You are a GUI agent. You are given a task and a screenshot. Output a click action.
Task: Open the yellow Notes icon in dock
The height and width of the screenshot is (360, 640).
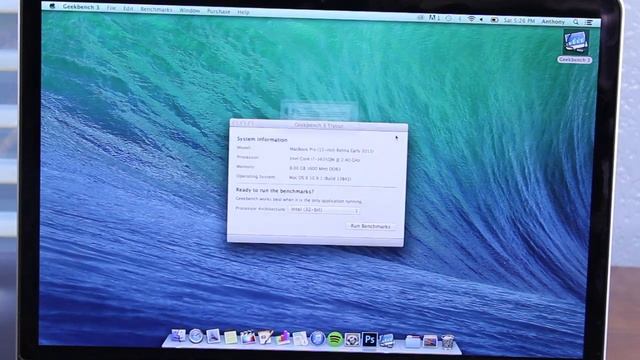[x=230, y=337]
